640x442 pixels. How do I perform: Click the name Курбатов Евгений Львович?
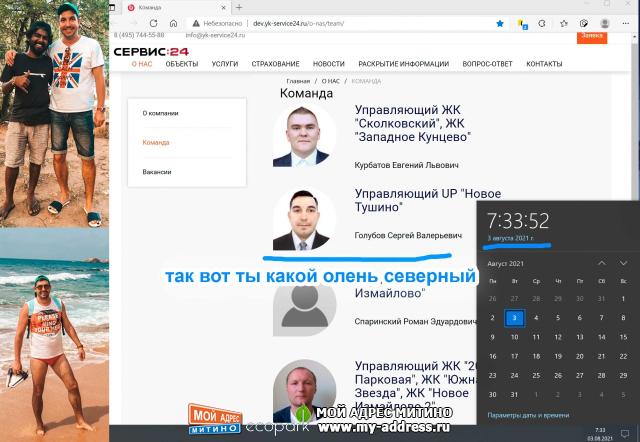coord(407,165)
